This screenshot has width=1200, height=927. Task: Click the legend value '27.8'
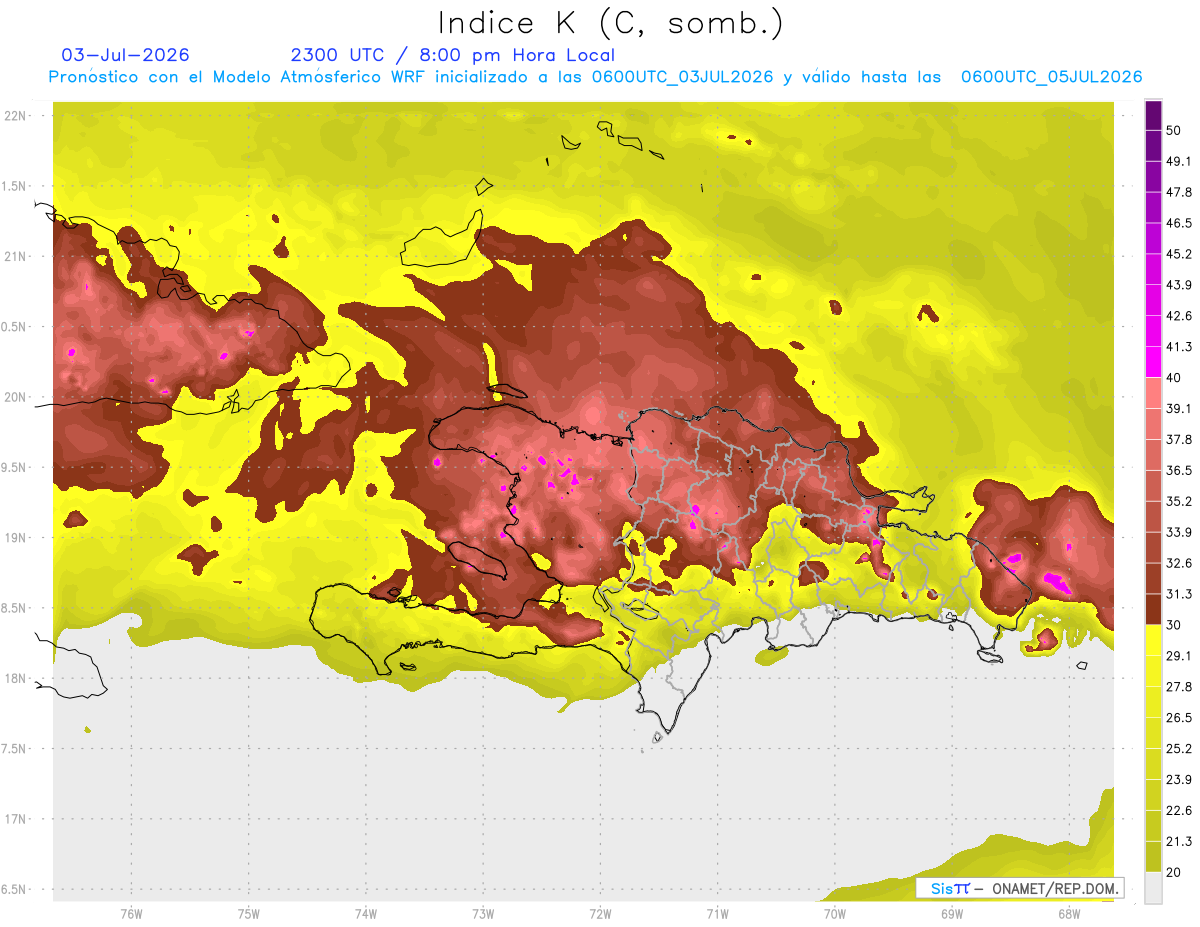(1179, 687)
